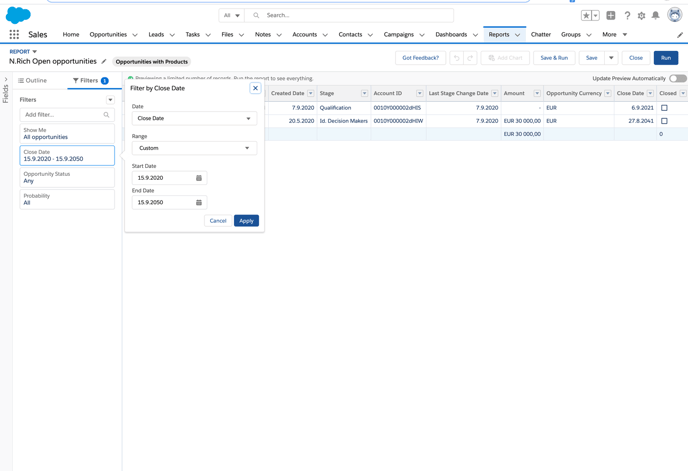Open the App Launcher grid icon
This screenshot has width=688, height=471.
tap(14, 34)
